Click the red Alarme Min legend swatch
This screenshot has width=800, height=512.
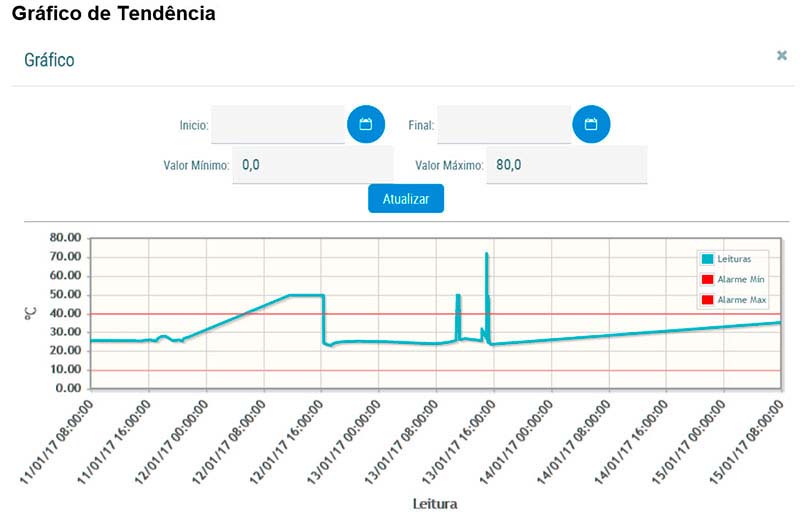(x=707, y=280)
